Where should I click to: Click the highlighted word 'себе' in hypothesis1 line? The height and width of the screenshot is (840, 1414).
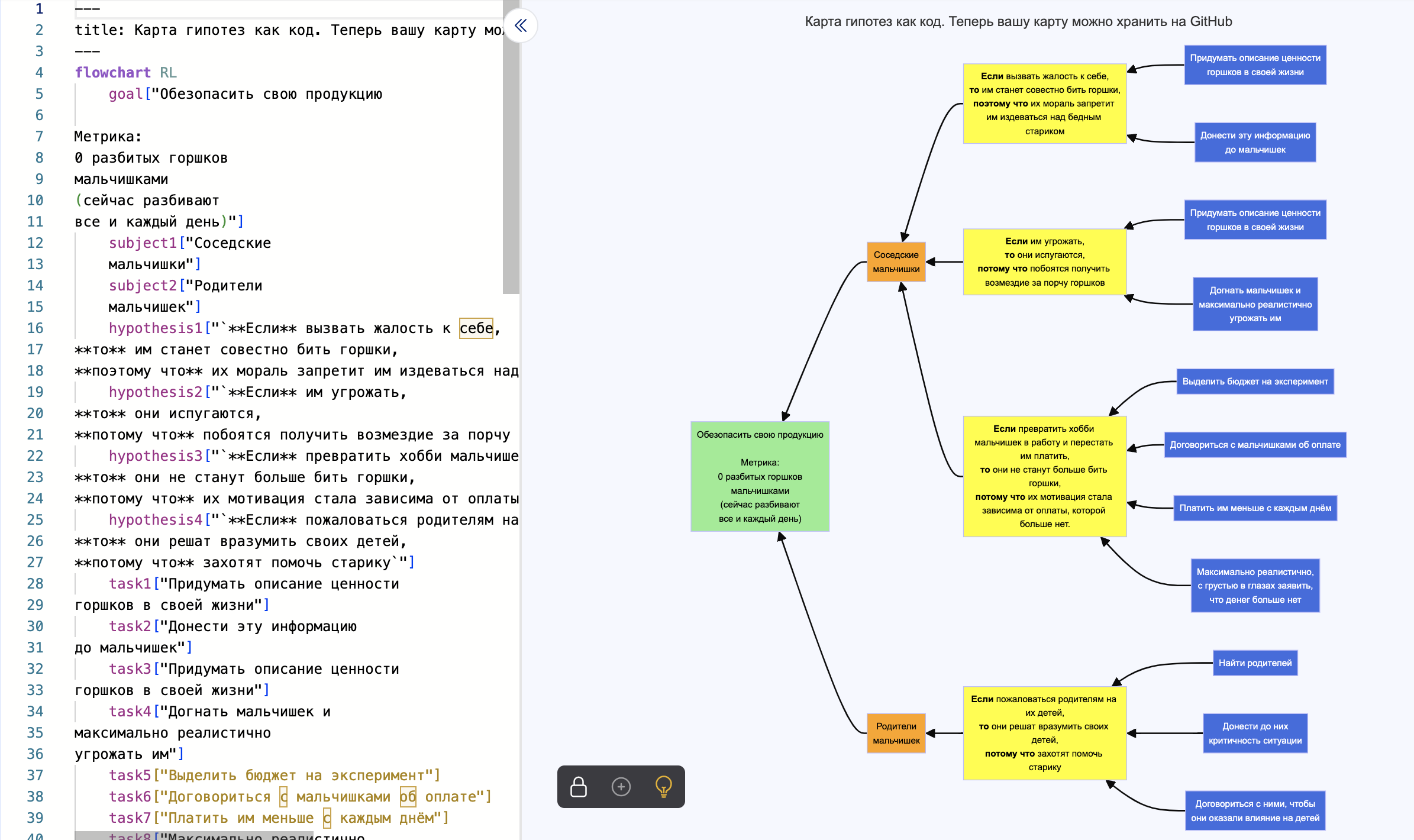476,328
